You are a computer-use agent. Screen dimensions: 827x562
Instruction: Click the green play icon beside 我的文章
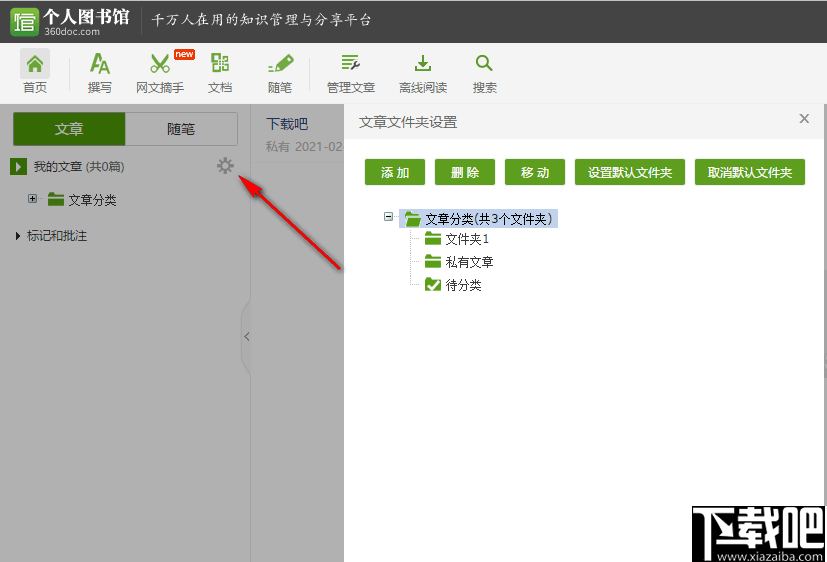coord(18,167)
